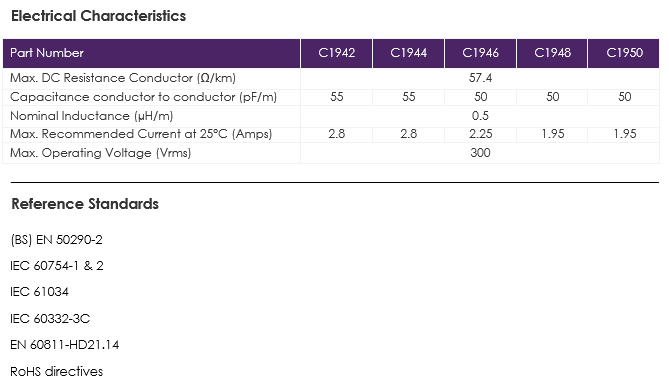Click the Electrical Characteristics heading
This screenshot has width=669, height=380.
pos(99,16)
